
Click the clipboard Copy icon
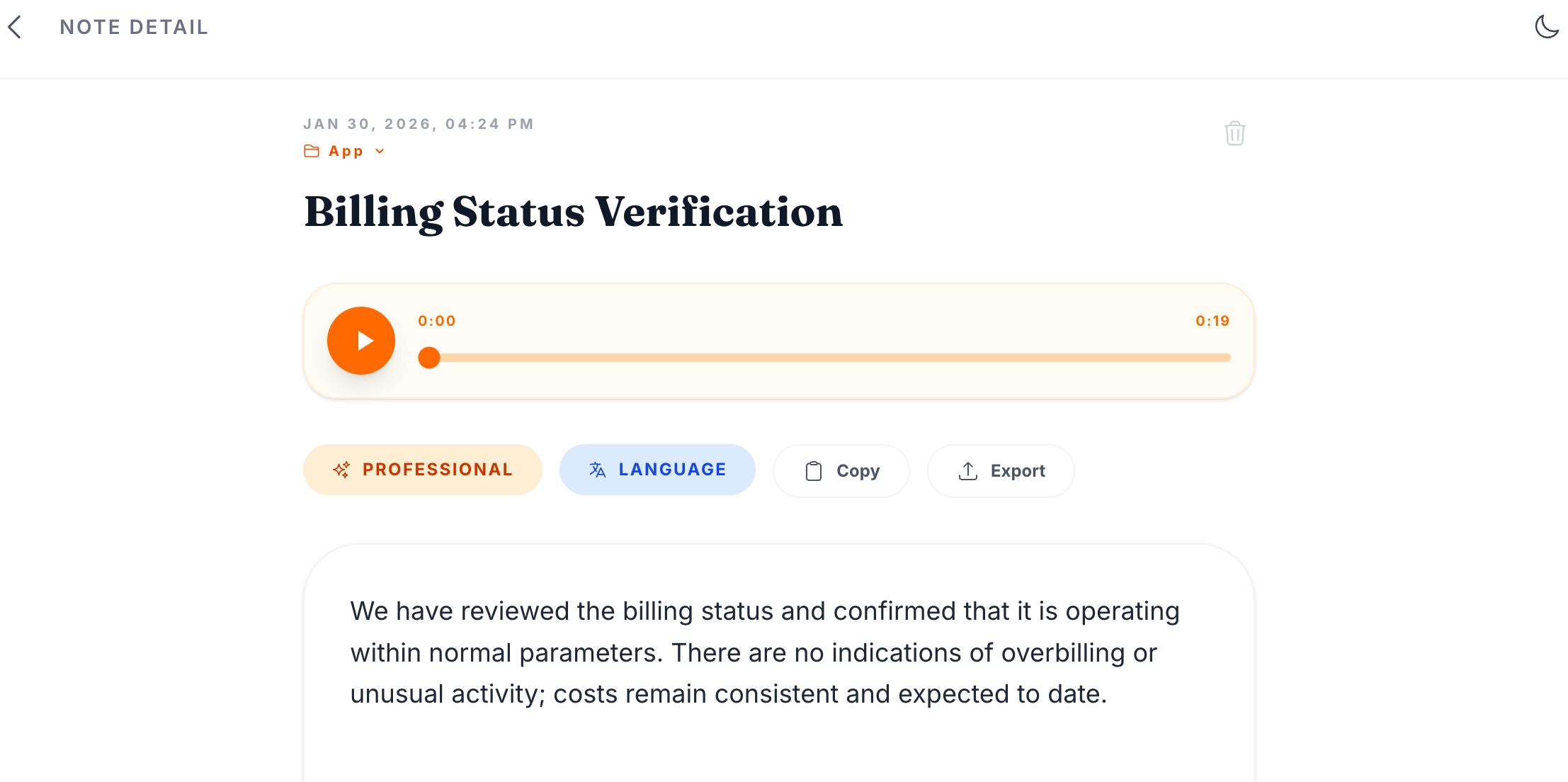click(x=814, y=471)
